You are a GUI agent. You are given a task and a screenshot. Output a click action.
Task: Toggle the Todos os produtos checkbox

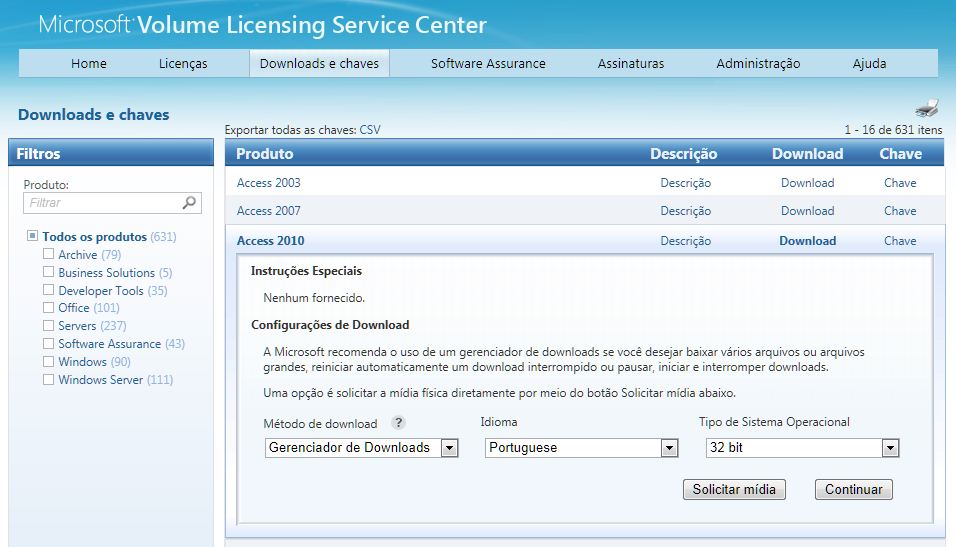point(33,237)
